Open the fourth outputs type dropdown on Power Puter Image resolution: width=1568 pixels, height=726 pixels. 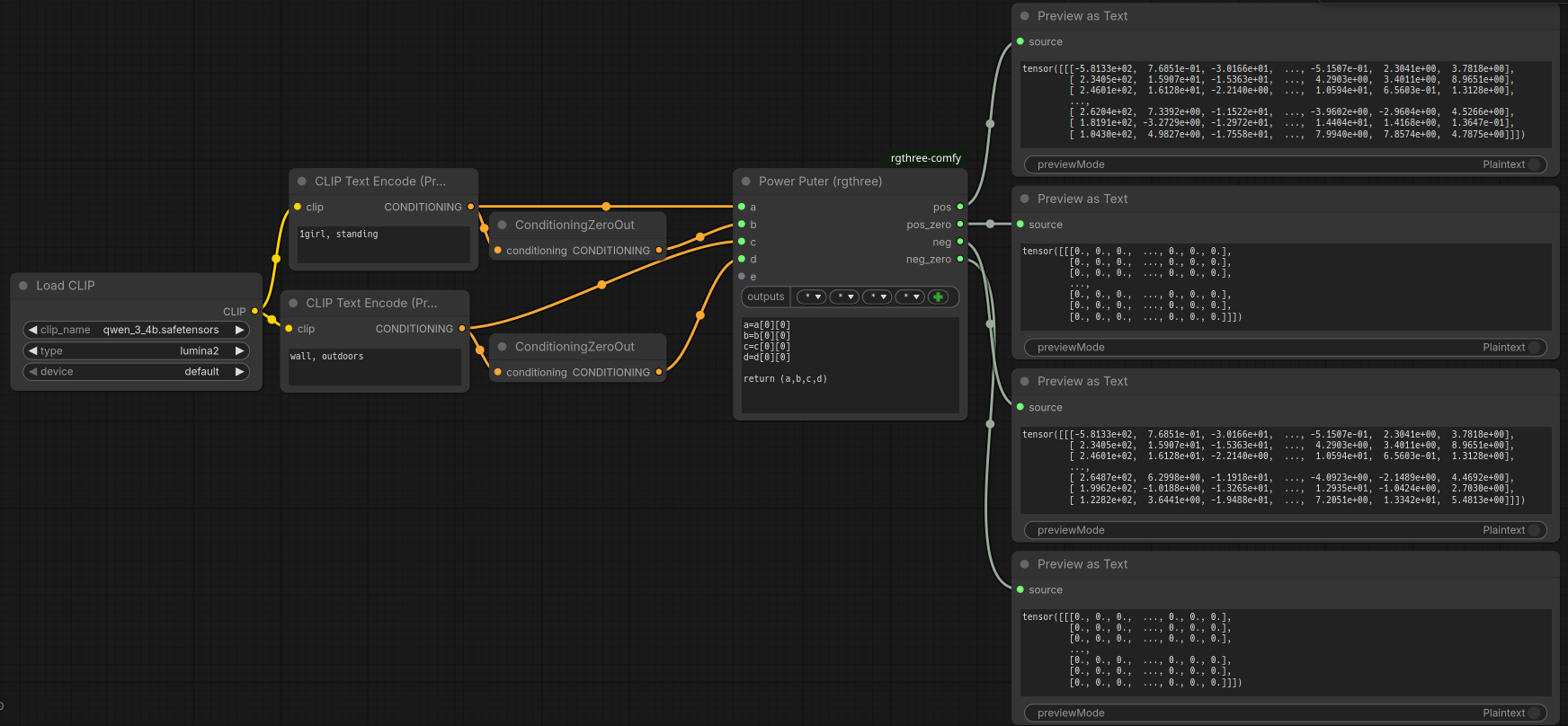910,297
